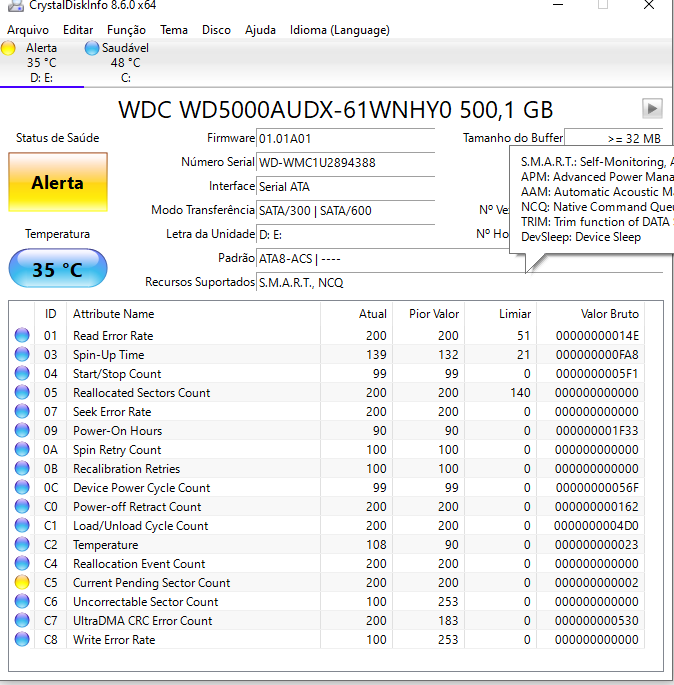Click the Atual column header

pyautogui.click(x=356, y=314)
